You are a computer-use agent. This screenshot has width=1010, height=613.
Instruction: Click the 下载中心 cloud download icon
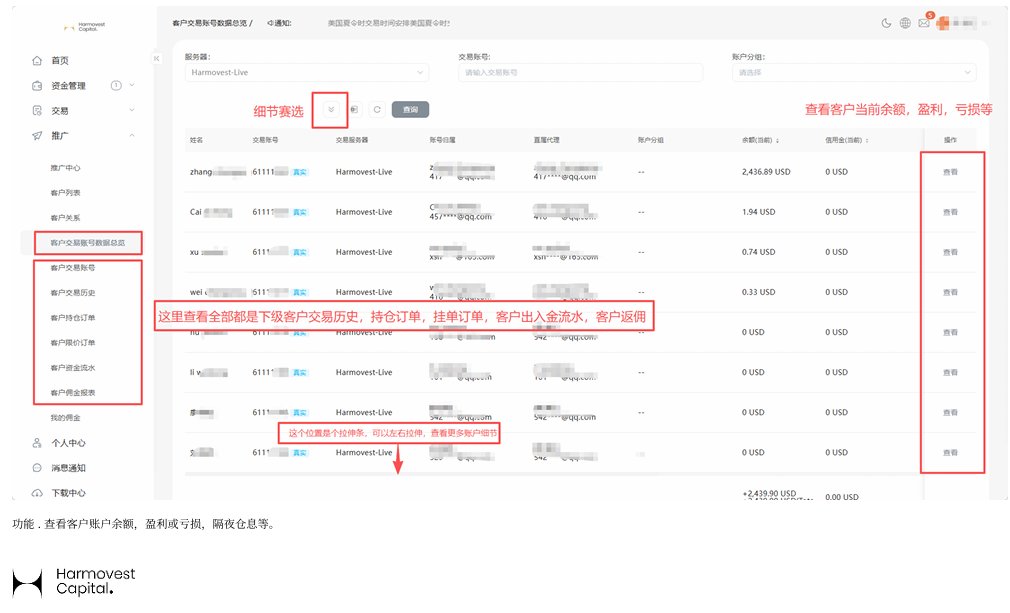tap(37, 493)
